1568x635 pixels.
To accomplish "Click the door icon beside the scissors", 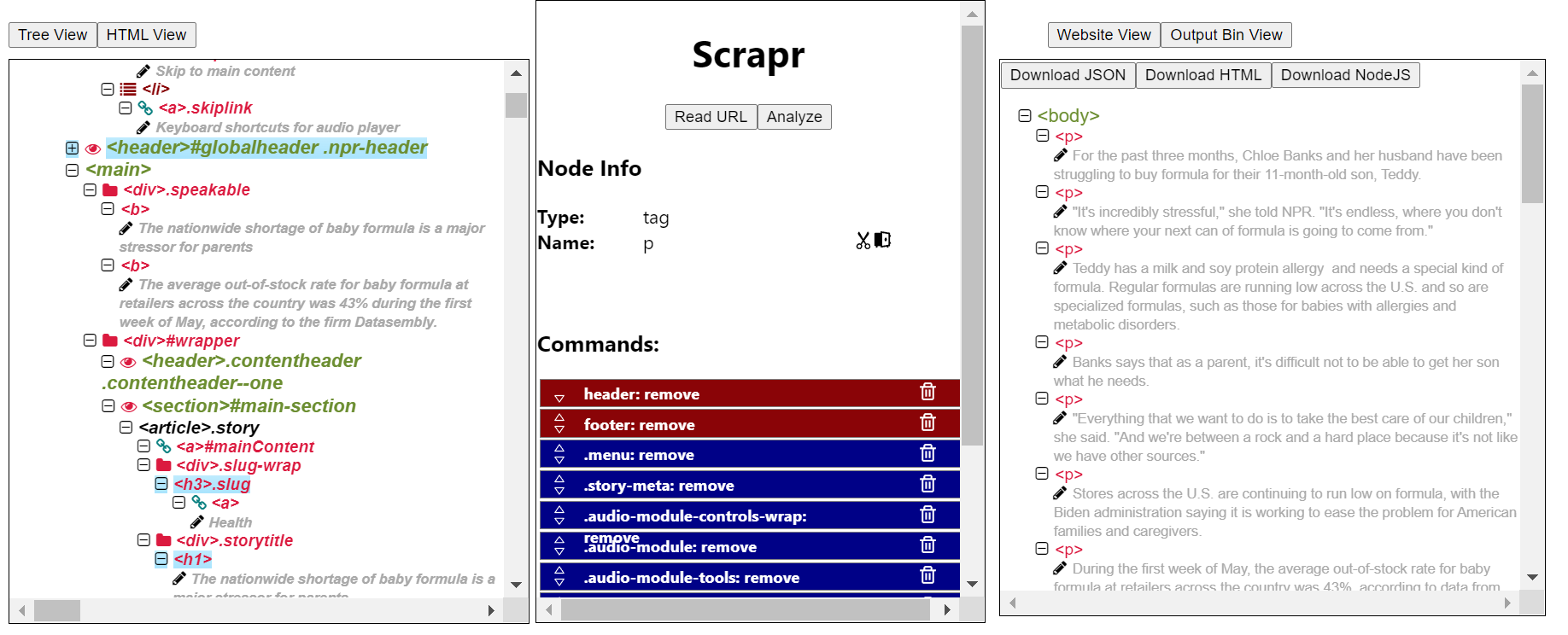I will tap(882, 240).
